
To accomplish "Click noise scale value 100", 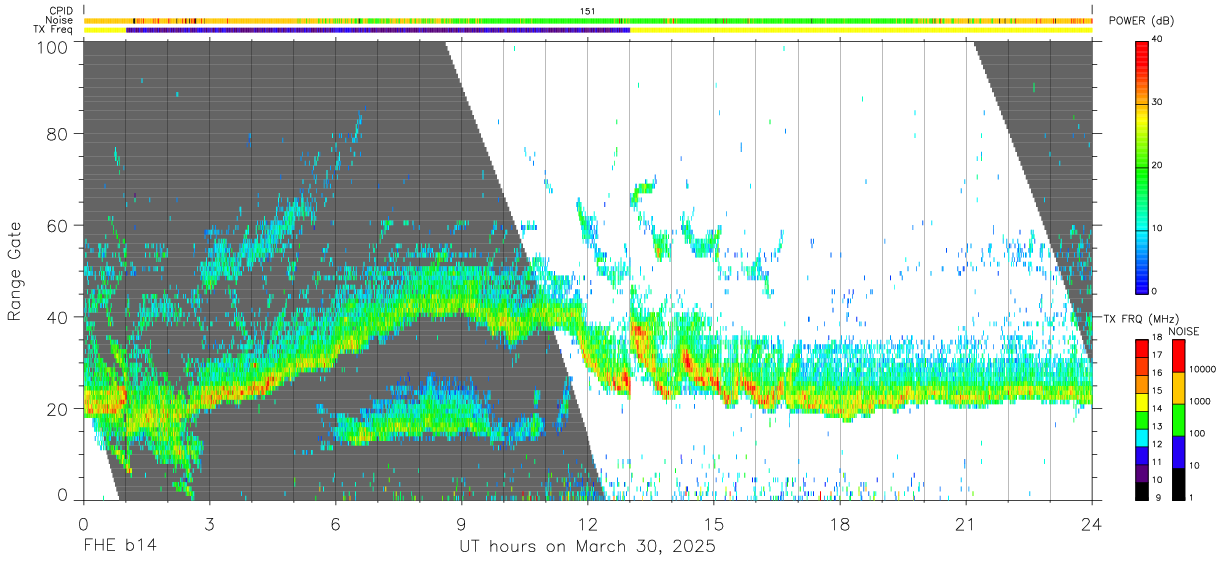I will (1198, 433).
